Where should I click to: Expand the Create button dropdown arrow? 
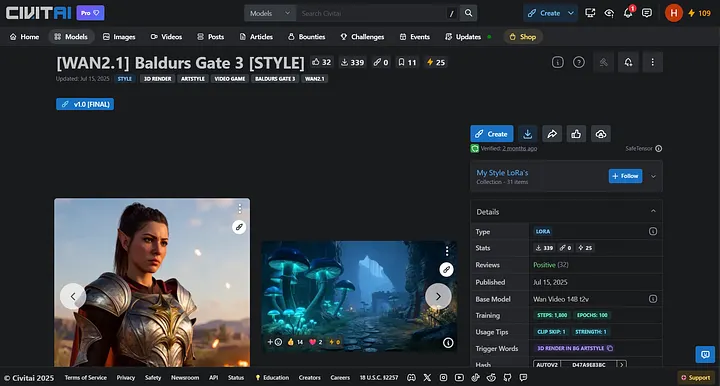pyautogui.click(x=571, y=13)
